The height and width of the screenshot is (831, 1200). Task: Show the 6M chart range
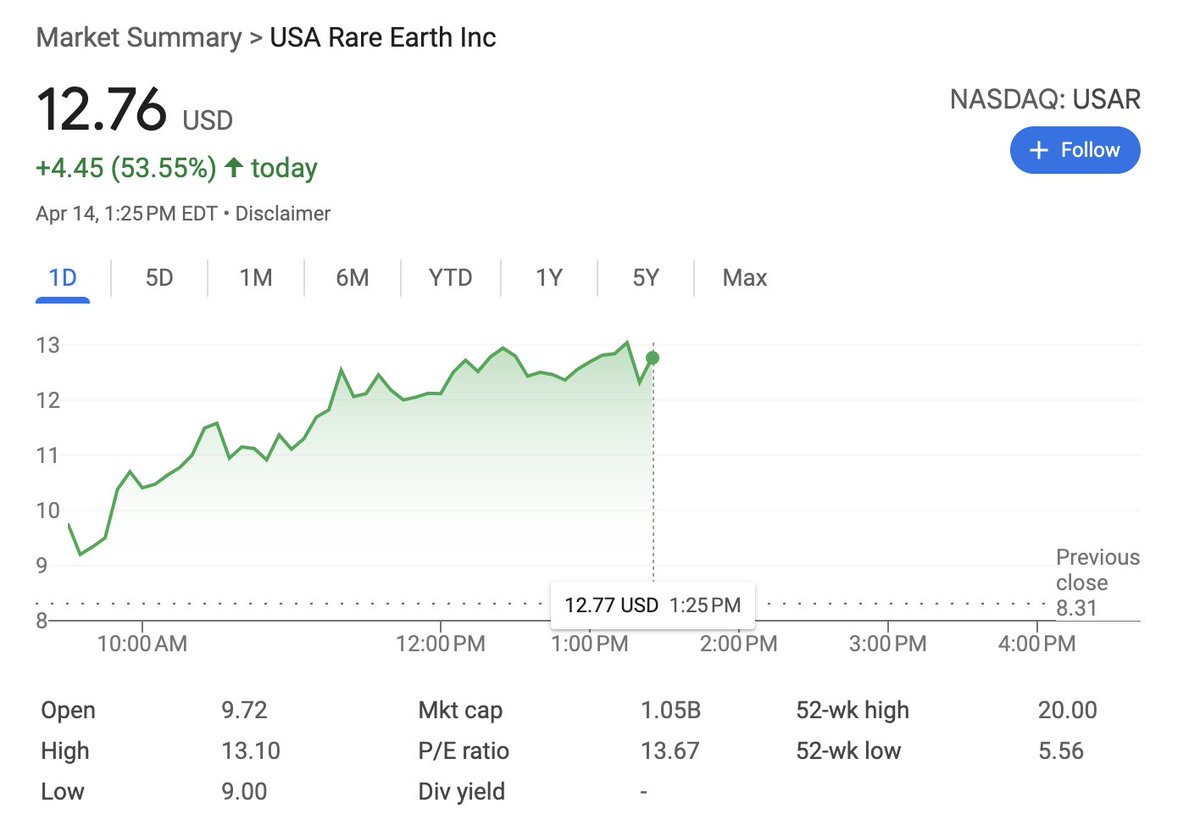pos(352,278)
